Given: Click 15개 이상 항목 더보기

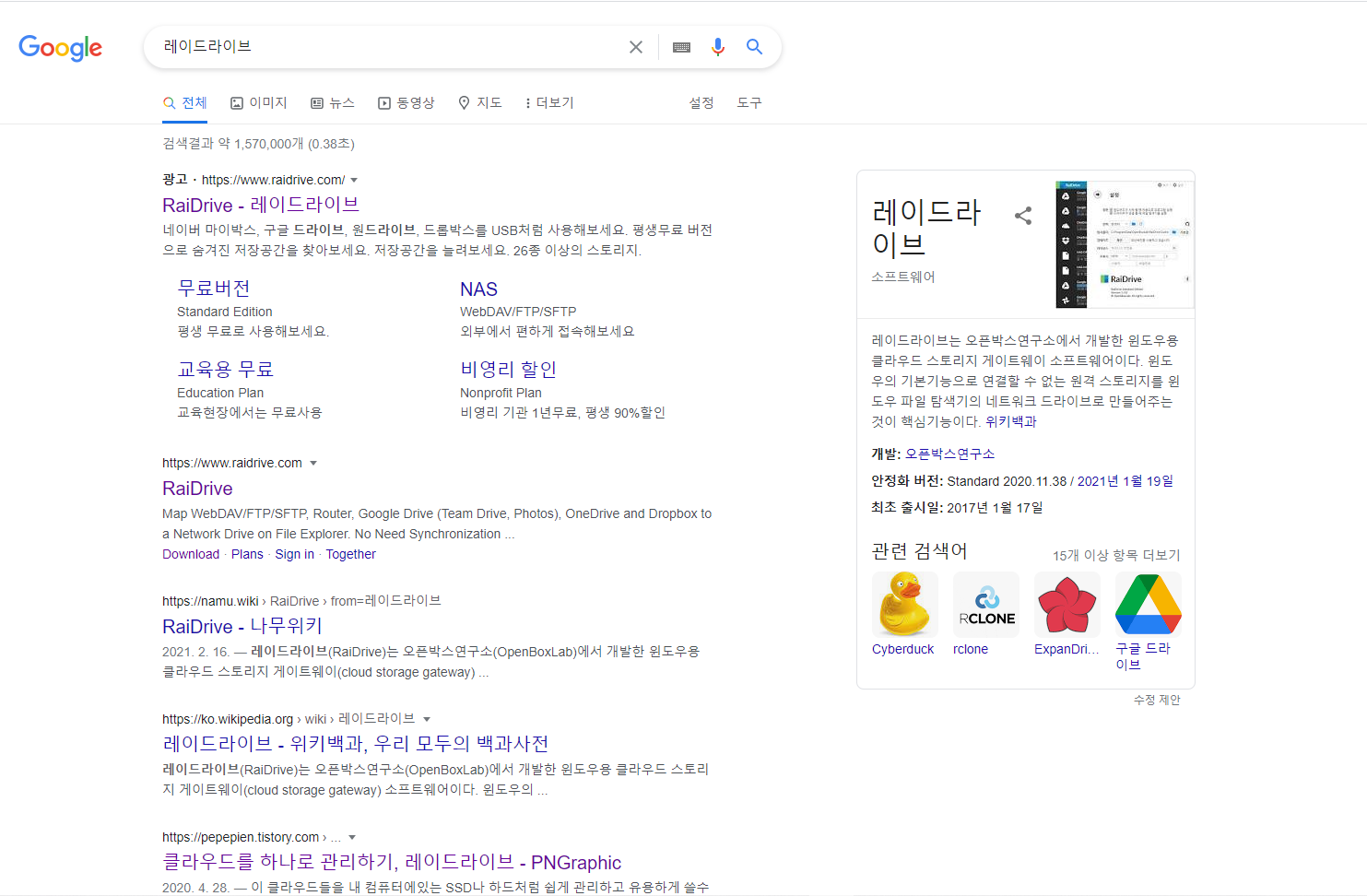Looking at the screenshot, I should 1116,555.
